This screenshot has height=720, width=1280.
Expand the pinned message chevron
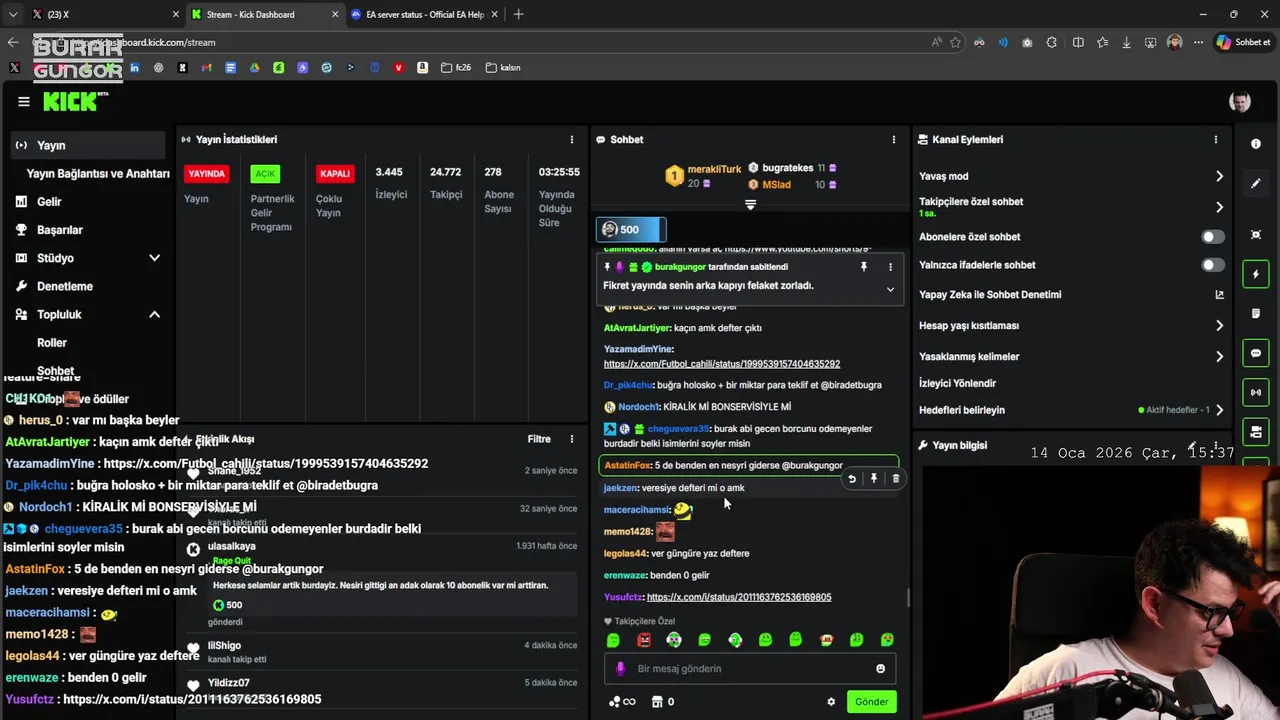point(890,290)
